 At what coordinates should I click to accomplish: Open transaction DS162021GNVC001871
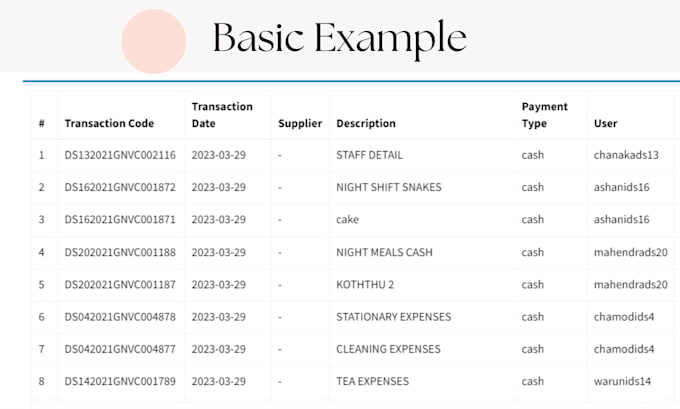pos(120,219)
